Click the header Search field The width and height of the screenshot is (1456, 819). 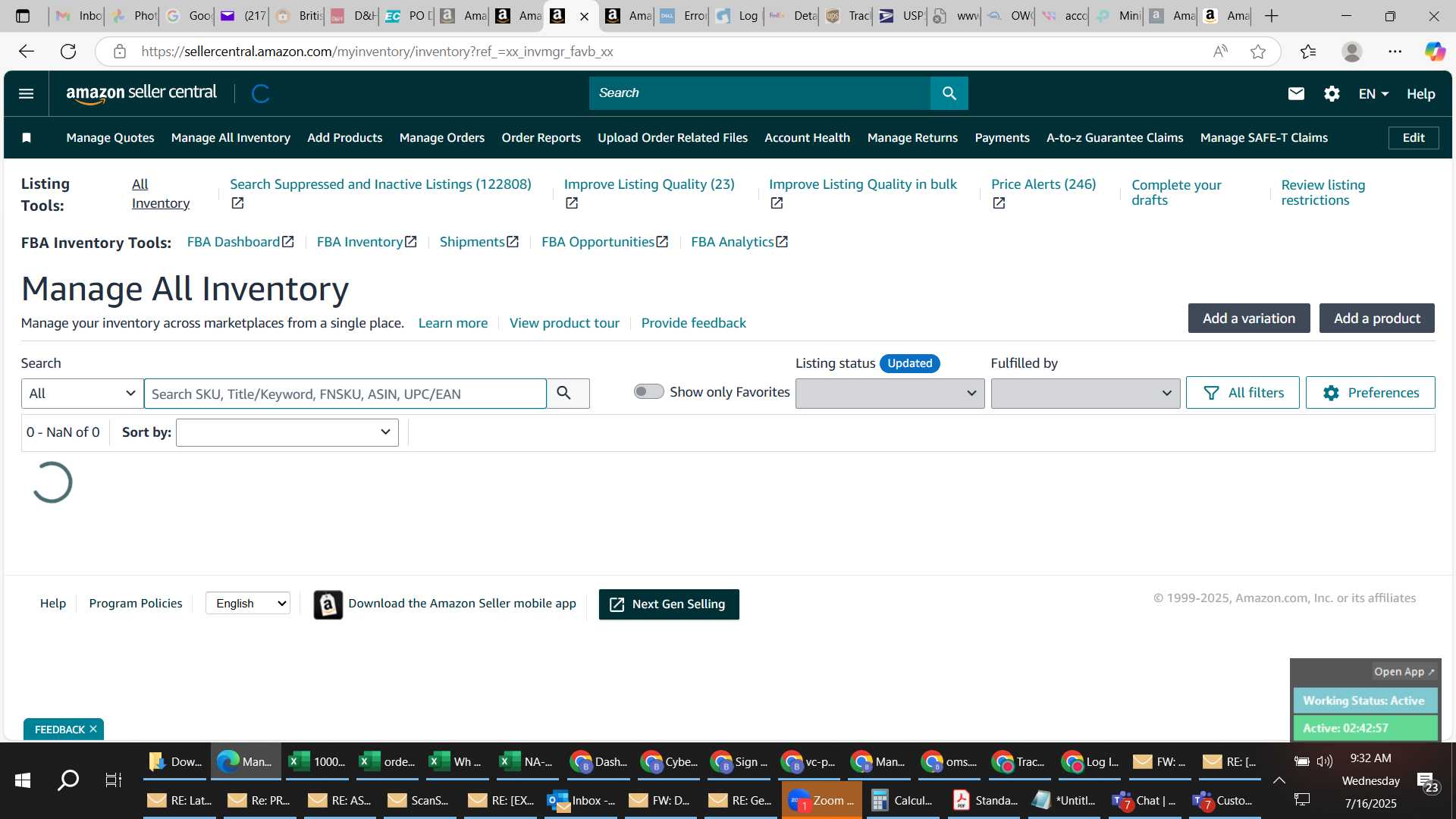point(759,93)
